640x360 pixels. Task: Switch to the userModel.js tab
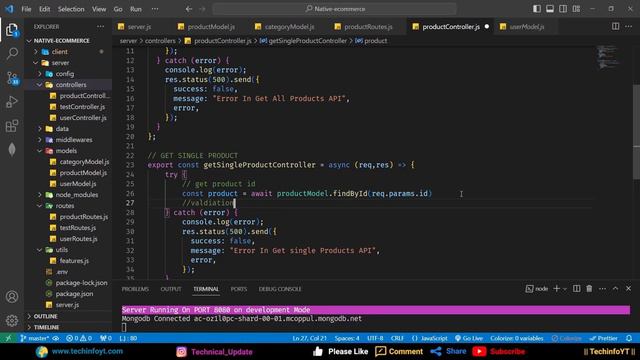[526, 27]
